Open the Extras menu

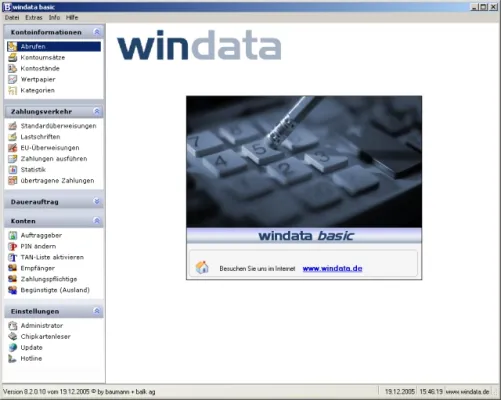pos(34,18)
